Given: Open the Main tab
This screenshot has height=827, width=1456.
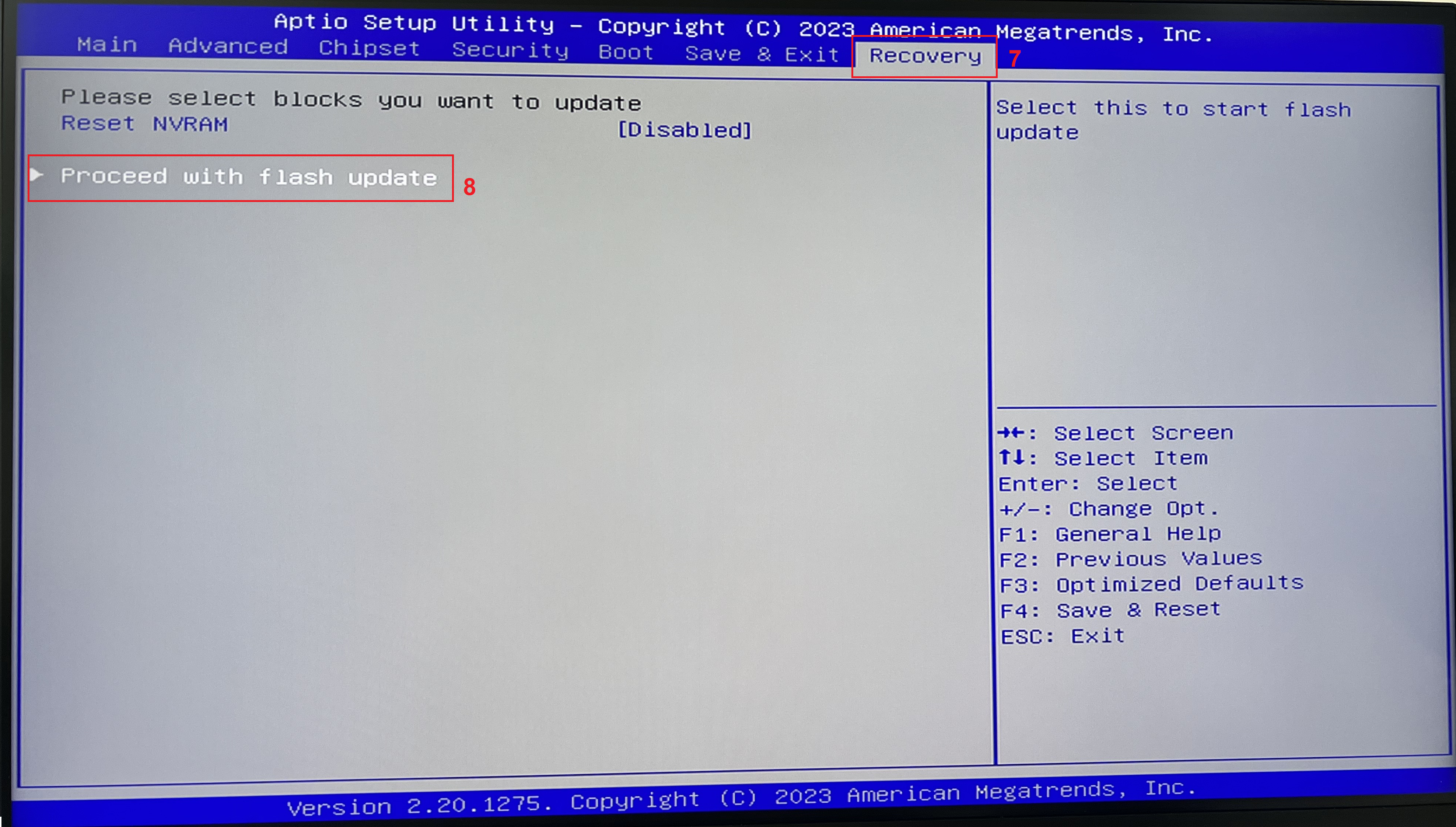Looking at the screenshot, I should pos(107,44).
